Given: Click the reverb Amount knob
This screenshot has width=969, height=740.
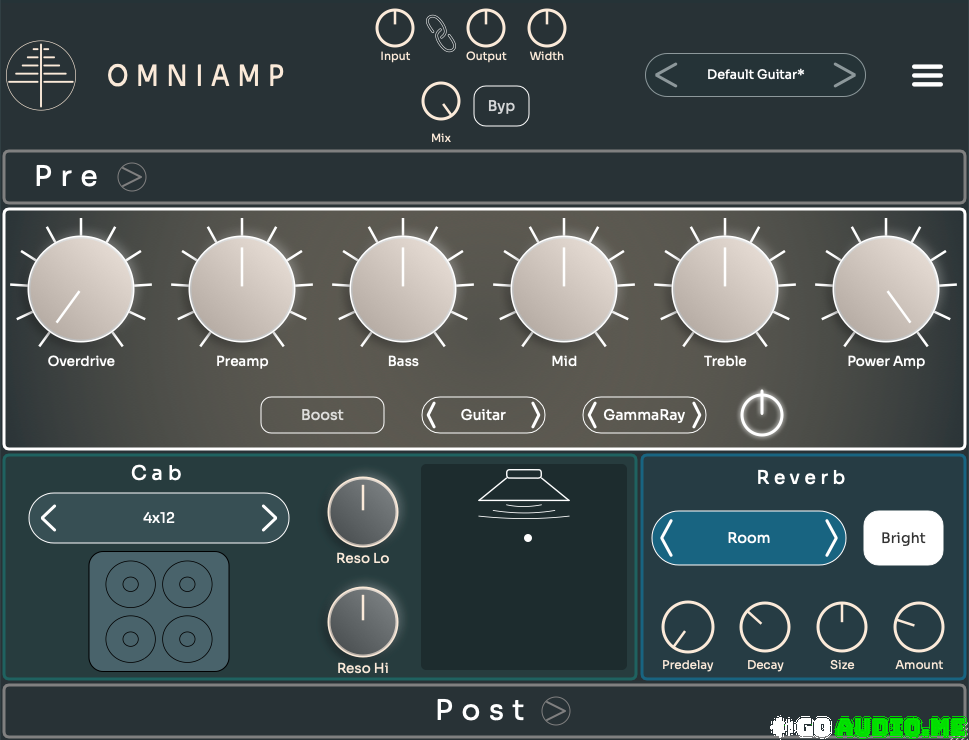Looking at the screenshot, I should (x=919, y=627).
